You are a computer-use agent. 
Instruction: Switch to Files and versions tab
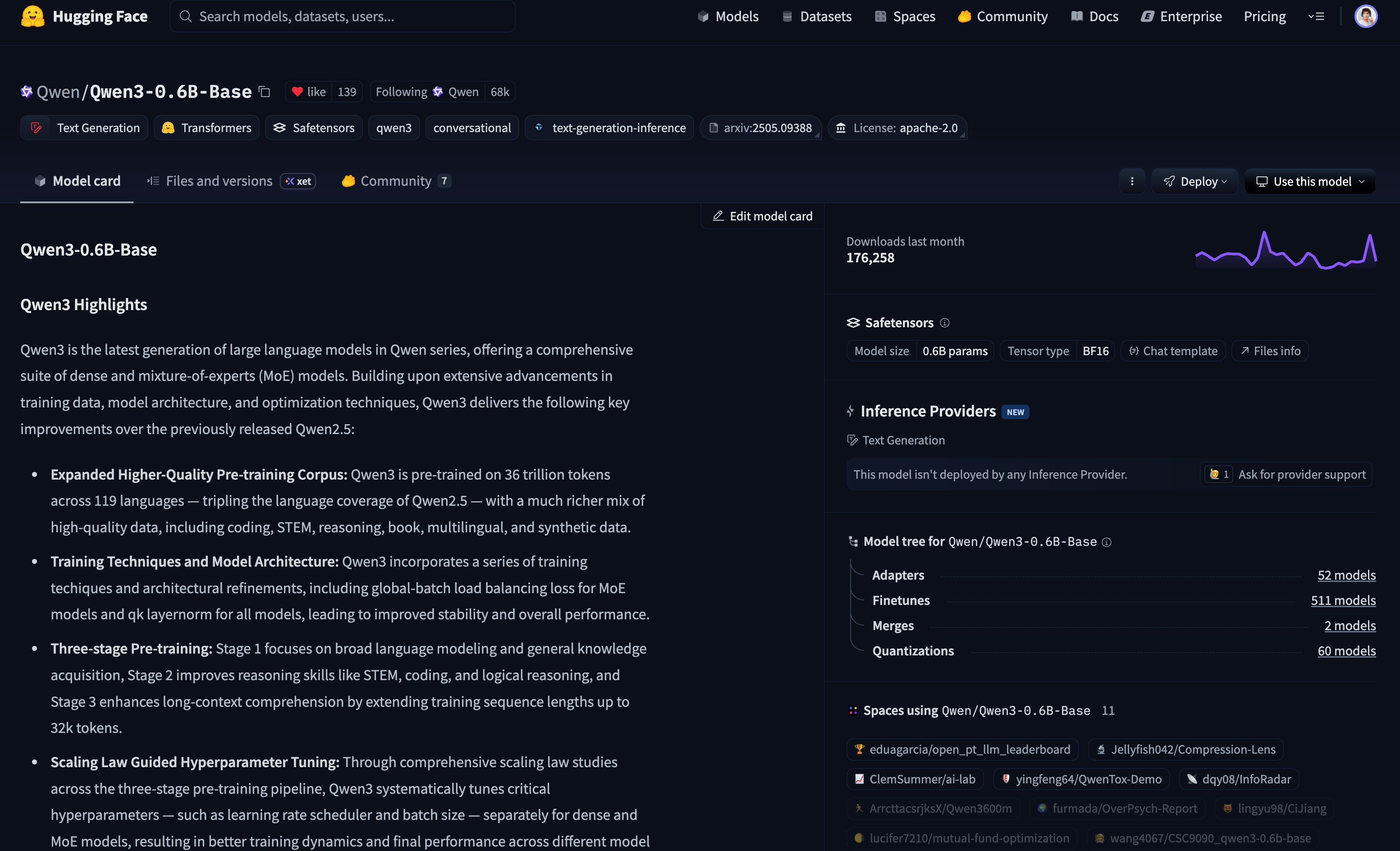[219, 181]
